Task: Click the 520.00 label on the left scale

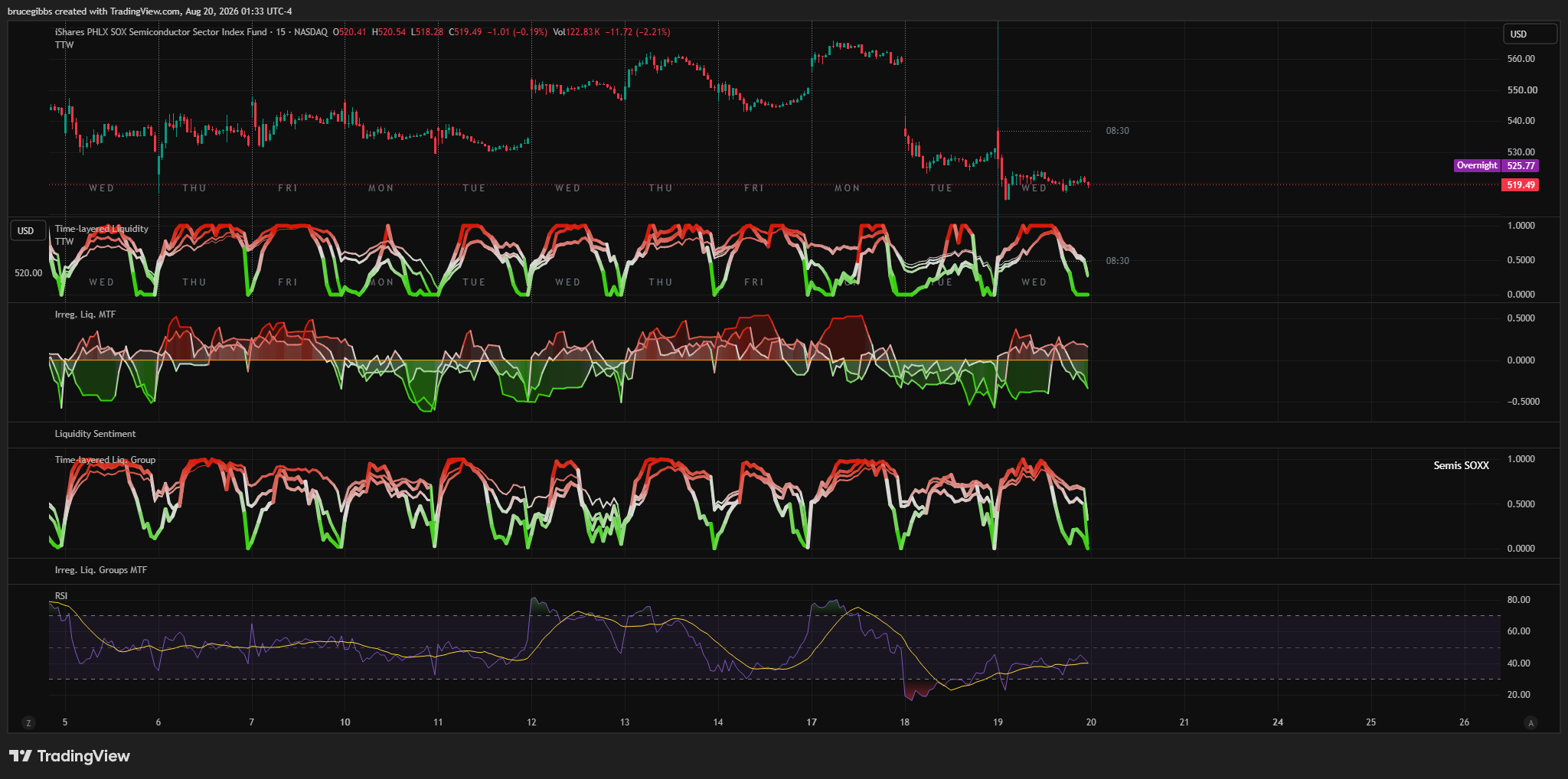Action: point(28,273)
